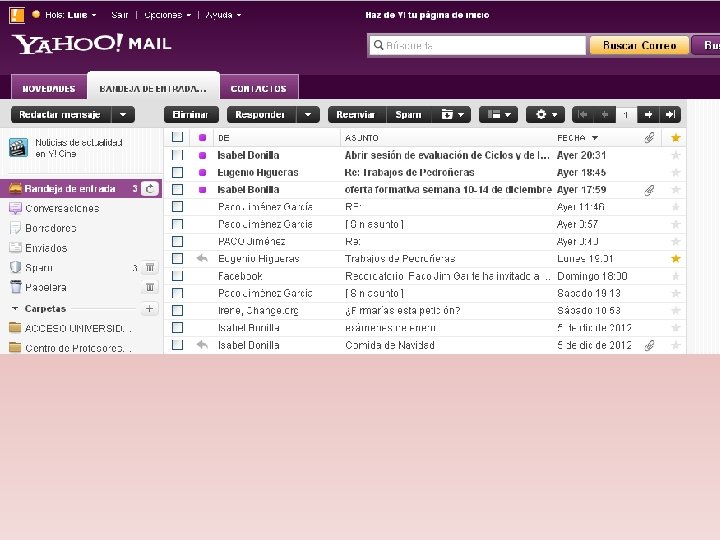The height and width of the screenshot is (540, 720).
Task: Go to last page of messages
Action: (670, 114)
